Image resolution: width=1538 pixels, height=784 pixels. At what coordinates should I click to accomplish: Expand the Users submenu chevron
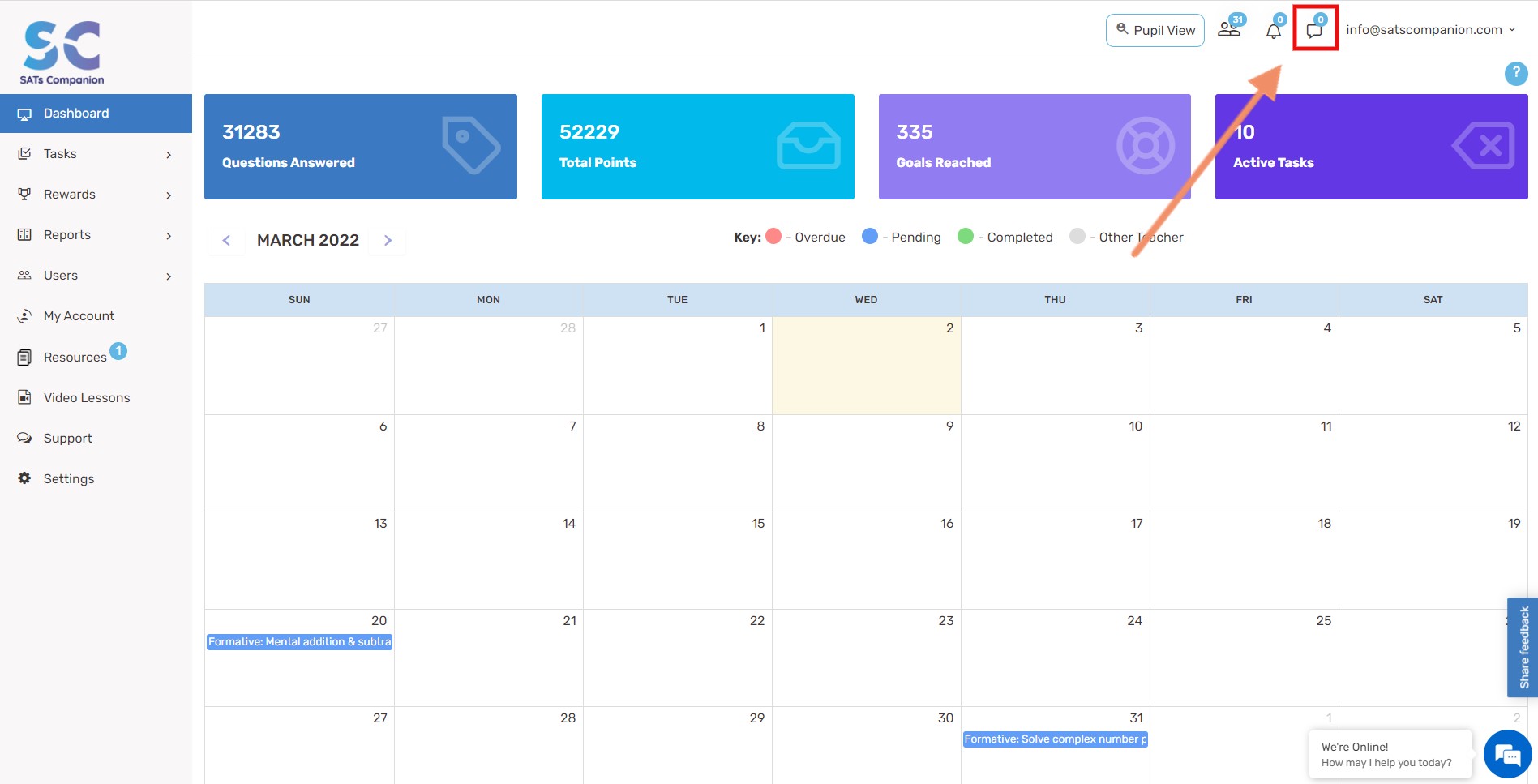(x=169, y=276)
